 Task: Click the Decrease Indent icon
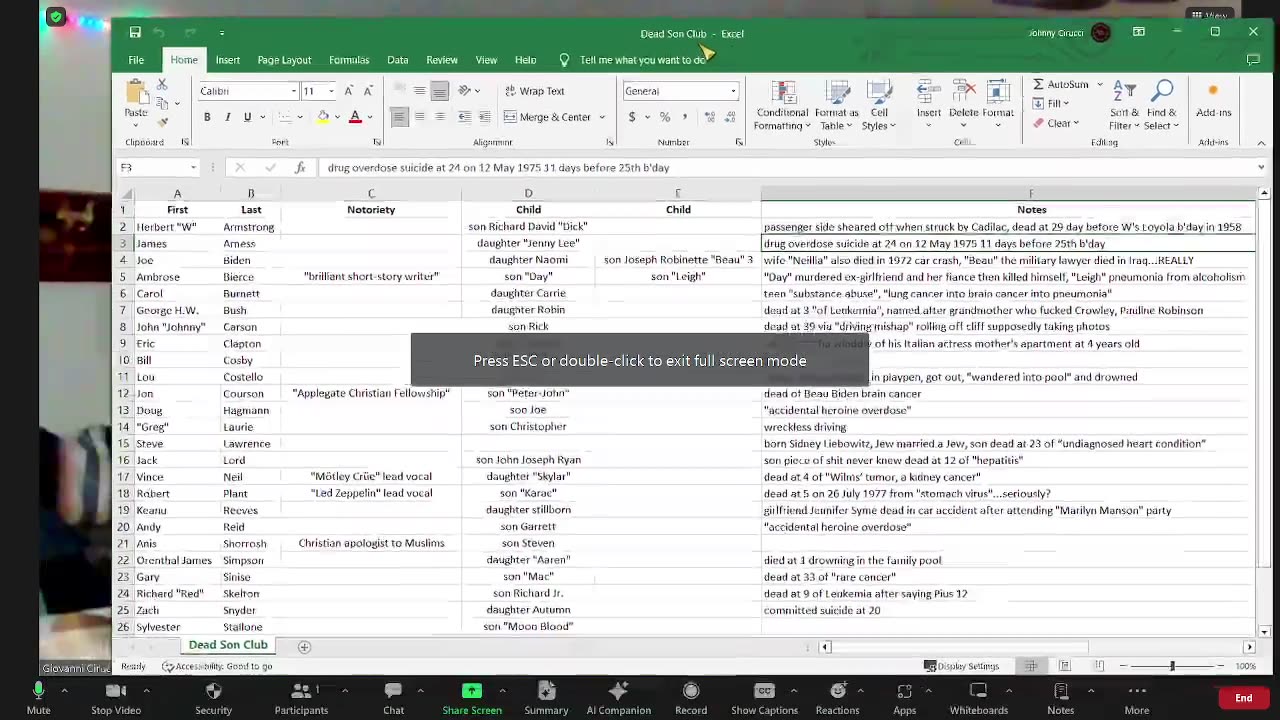point(465,117)
